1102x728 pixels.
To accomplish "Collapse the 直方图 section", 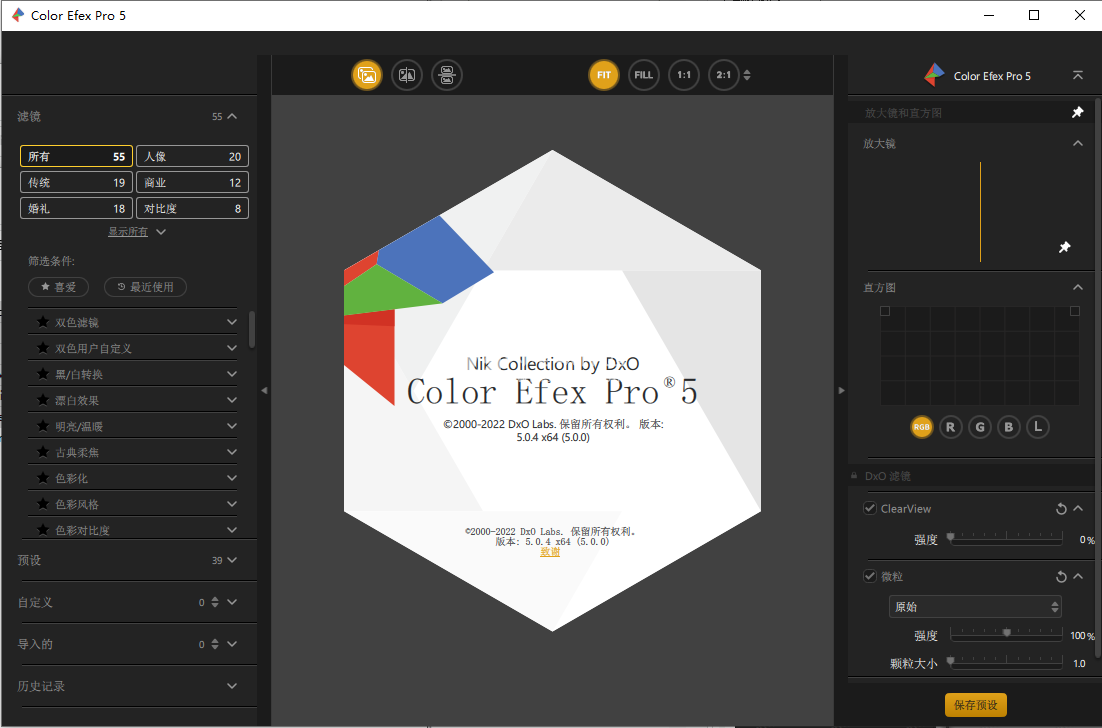I will [1077, 287].
